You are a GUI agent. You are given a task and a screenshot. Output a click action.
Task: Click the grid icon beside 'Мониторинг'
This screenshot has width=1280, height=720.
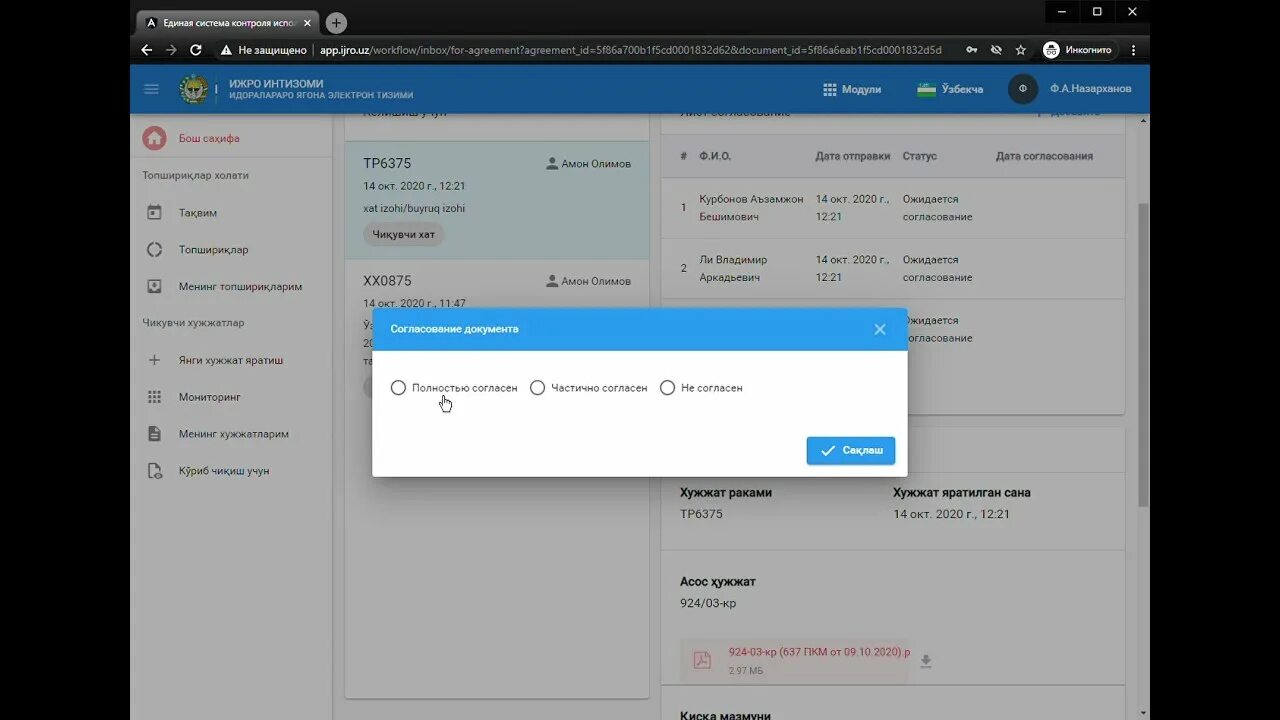[154, 397]
